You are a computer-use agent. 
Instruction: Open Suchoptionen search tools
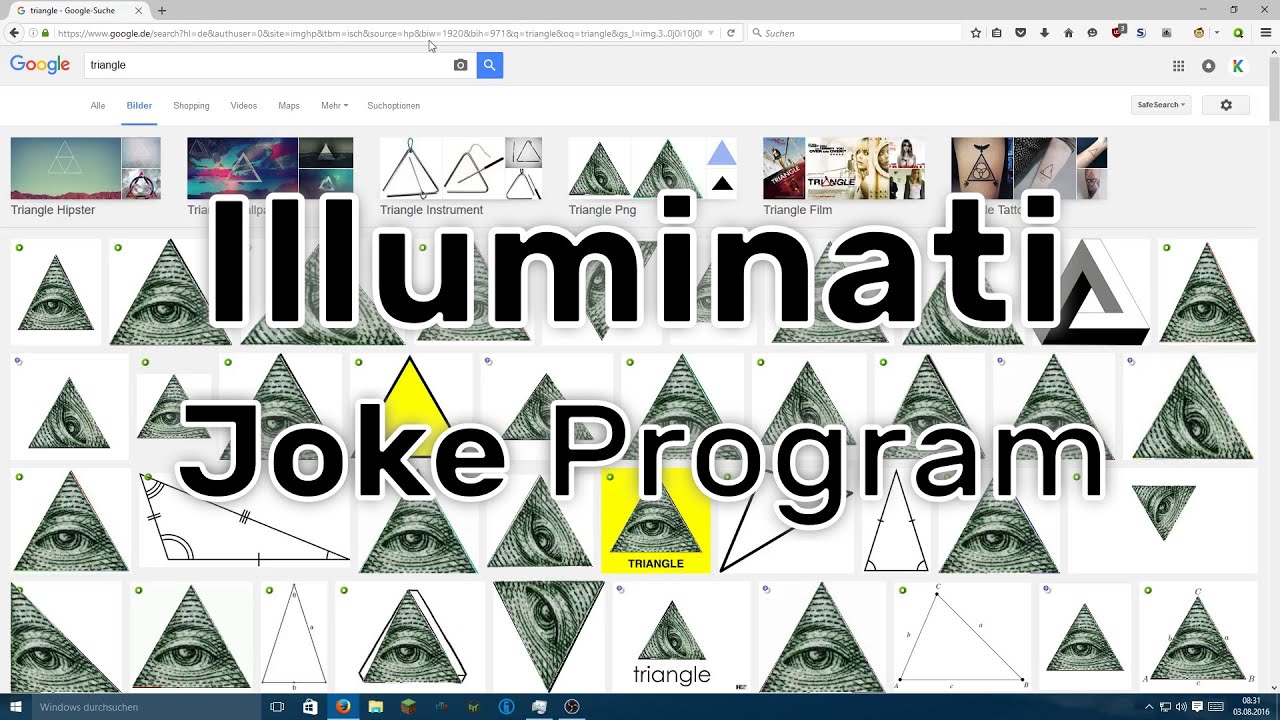point(393,105)
